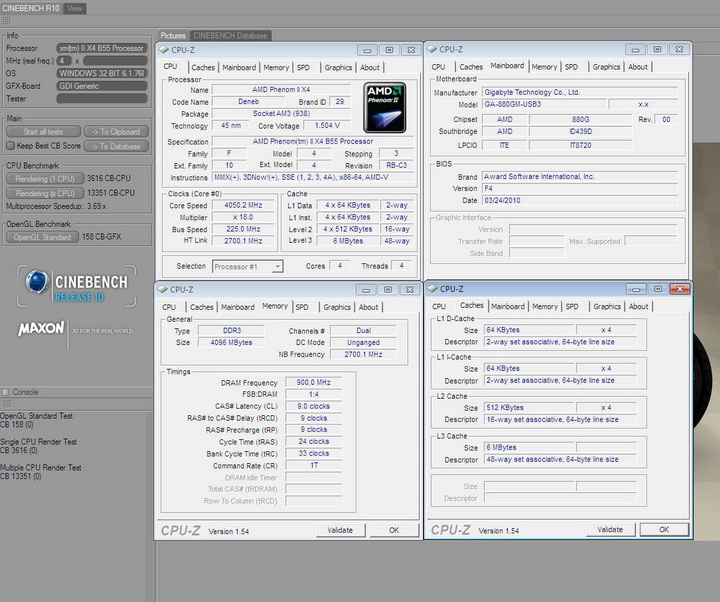Image resolution: width=720 pixels, height=602 pixels.
Task: Click the CPU-Z title icon in Caches window
Action: [432, 288]
